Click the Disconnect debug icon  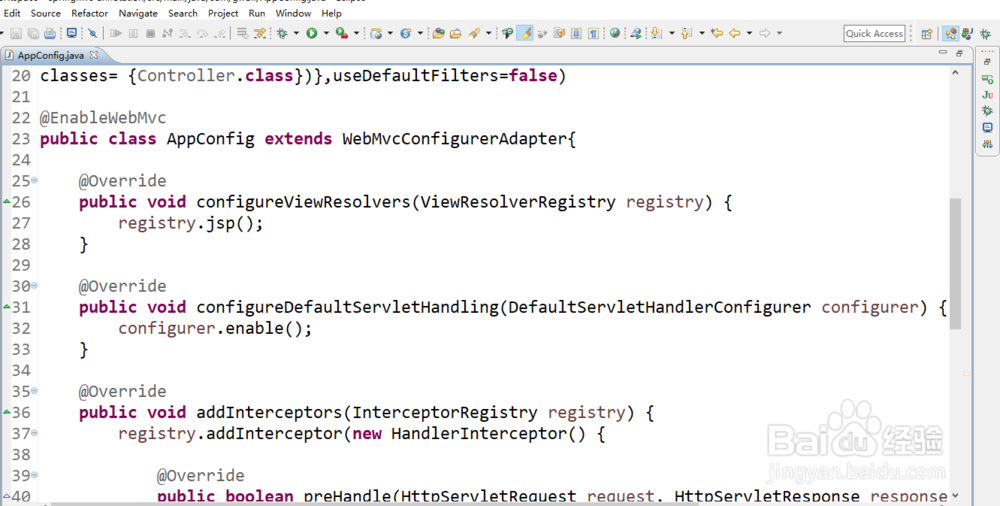click(x=167, y=33)
